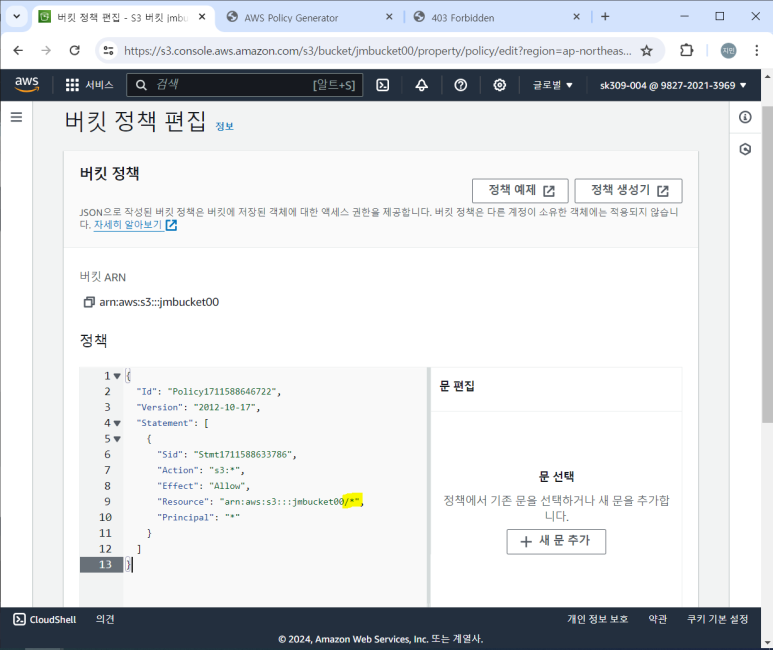The image size is (773, 650).
Task: Open the browser extensions puzzle icon
Action: [686, 50]
